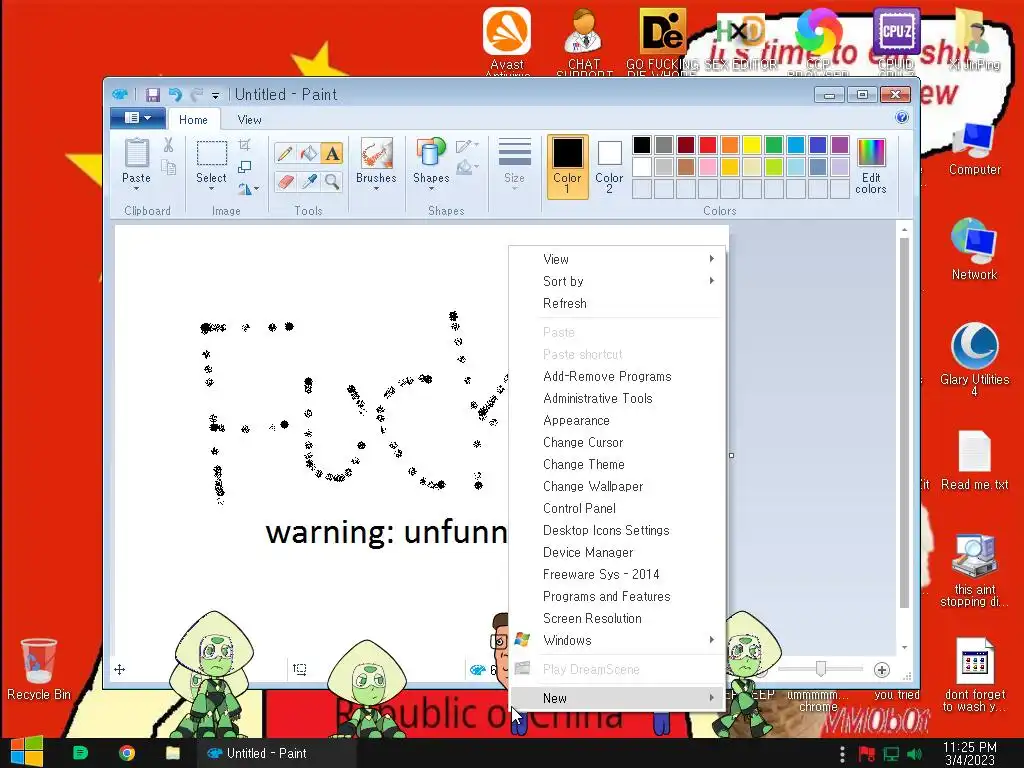The width and height of the screenshot is (1024, 768).
Task: Click the taskbar clock showing 11:25 PM
Action: (x=969, y=753)
